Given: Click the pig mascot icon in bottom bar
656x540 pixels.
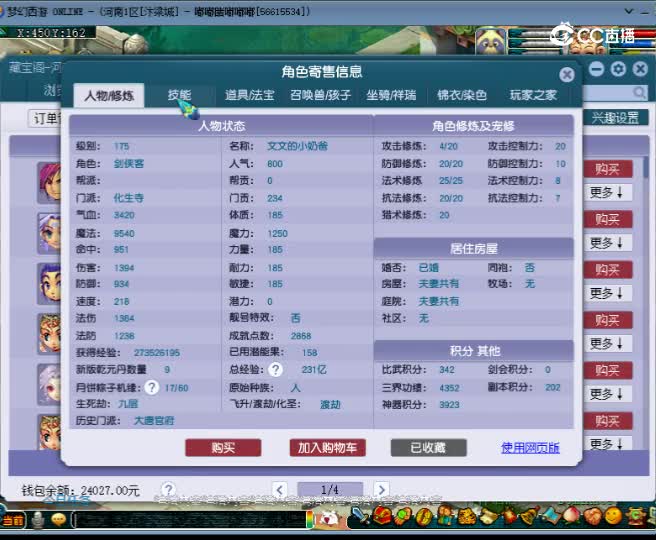Looking at the screenshot, I should pos(329,519).
